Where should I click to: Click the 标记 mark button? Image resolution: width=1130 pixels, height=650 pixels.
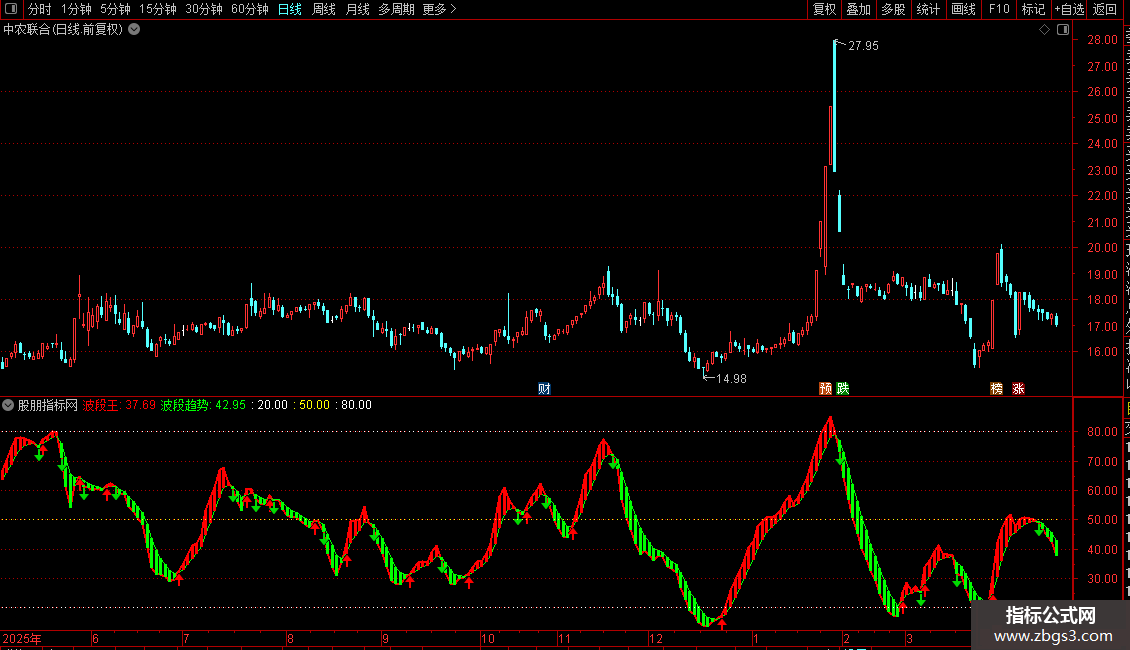1033,9
